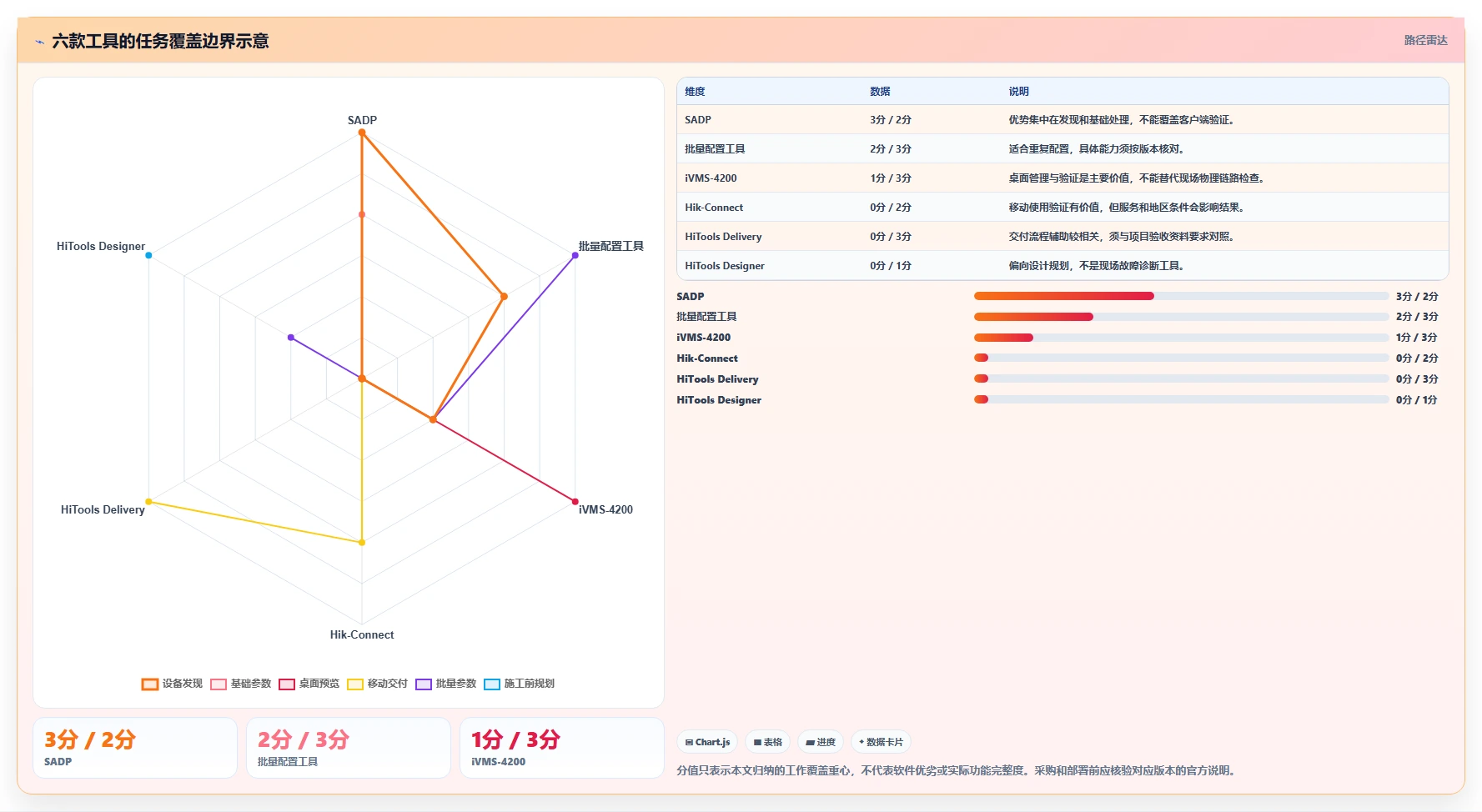Click the 批量配置工具 radar axis label

click(611, 246)
